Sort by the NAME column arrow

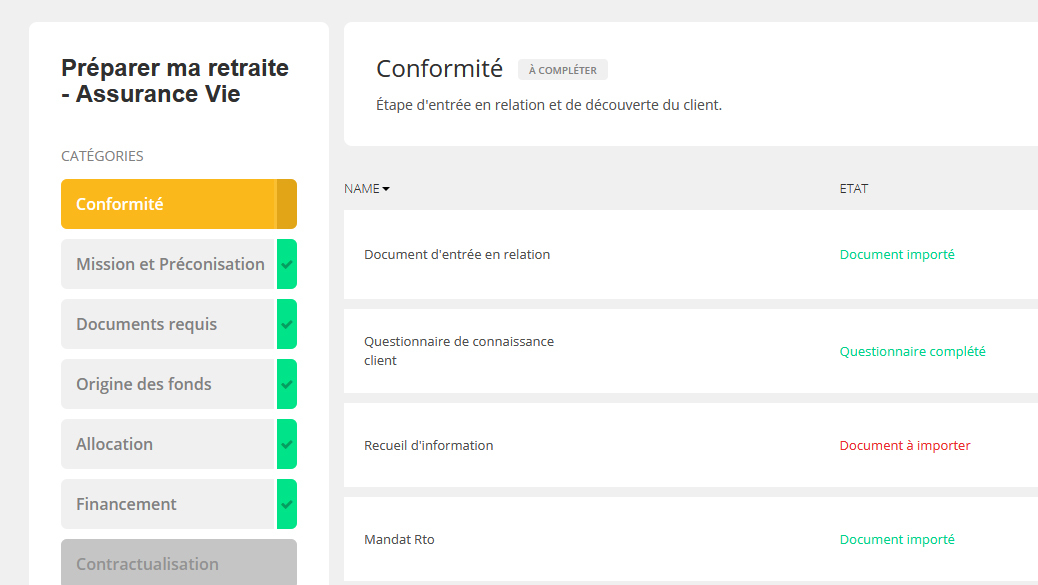click(x=386, y=189)
